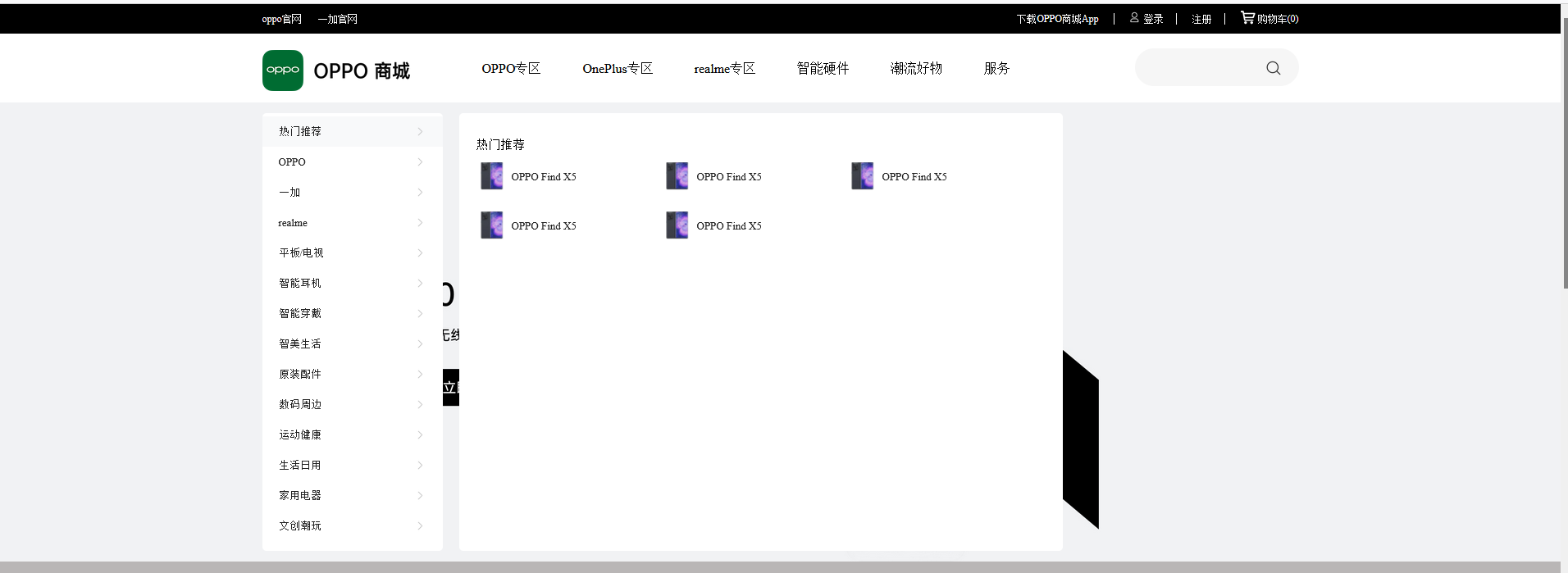Select realme in sidebar categories
Screen dimensions: 1568x573
point(293,222)
